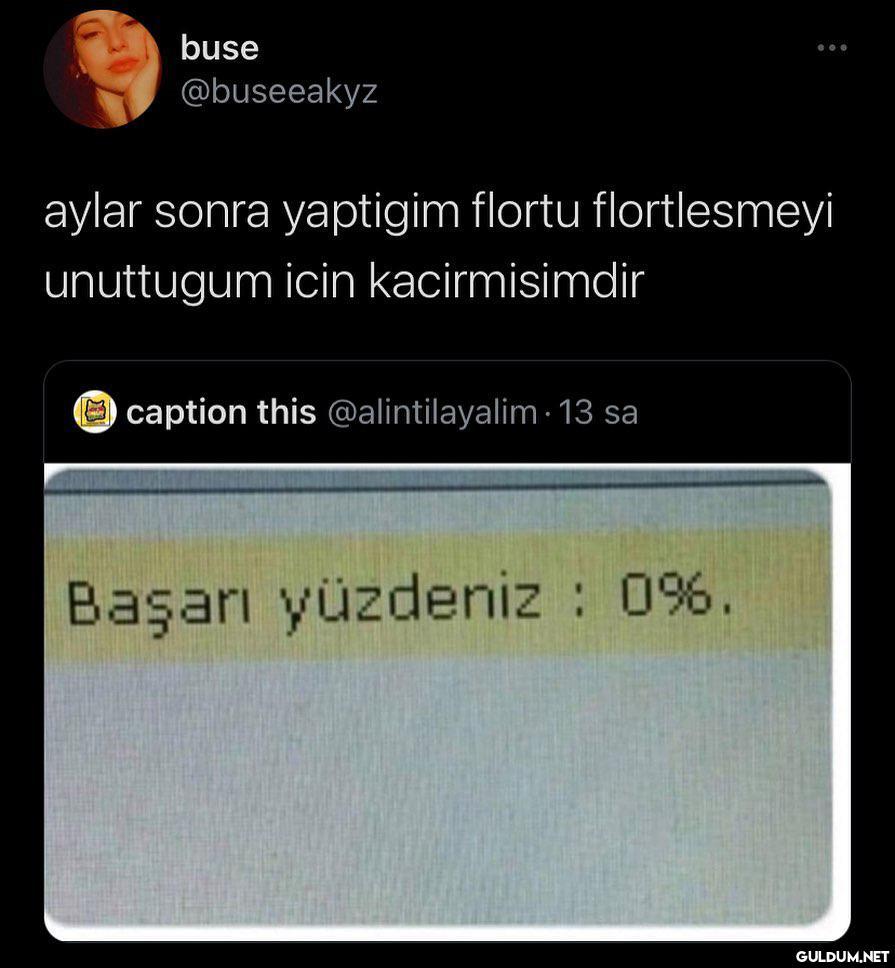Open the quoted tweet image
Screen dimensions: 895x968
pyautogui.click(x=448, y=702)
